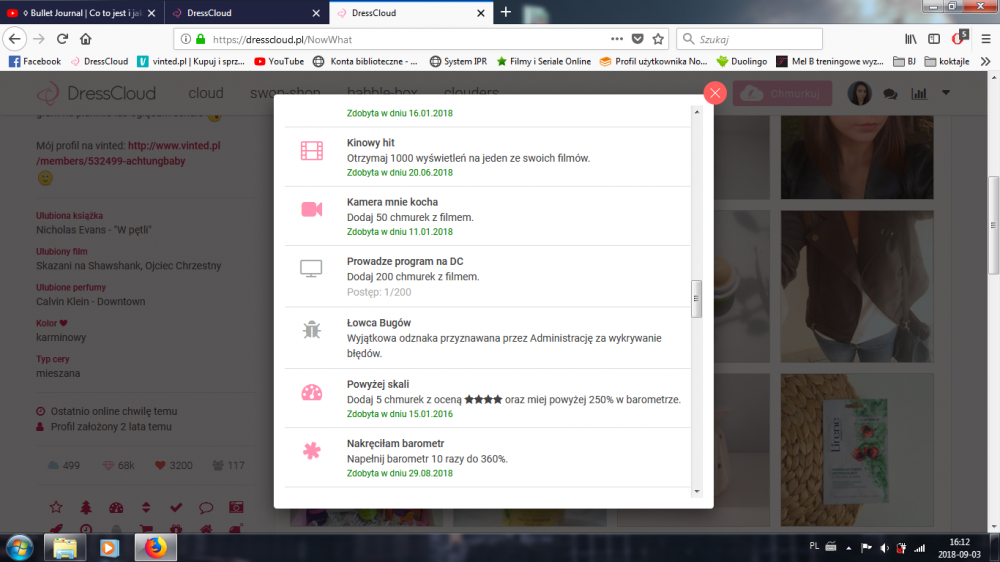The height and width of the screenshot is (562, 1000).
Task: Show more bookmarks via toolbar overflow chevron
Action: (x=985, y=61)
